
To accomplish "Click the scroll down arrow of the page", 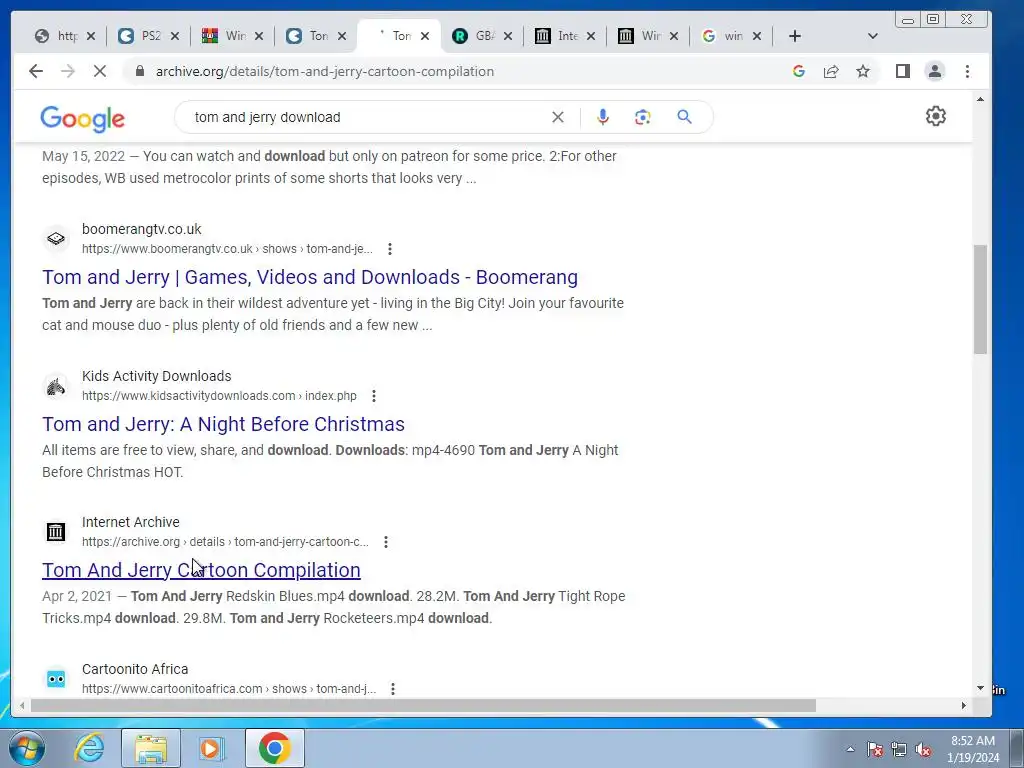I will click(980, 688).
